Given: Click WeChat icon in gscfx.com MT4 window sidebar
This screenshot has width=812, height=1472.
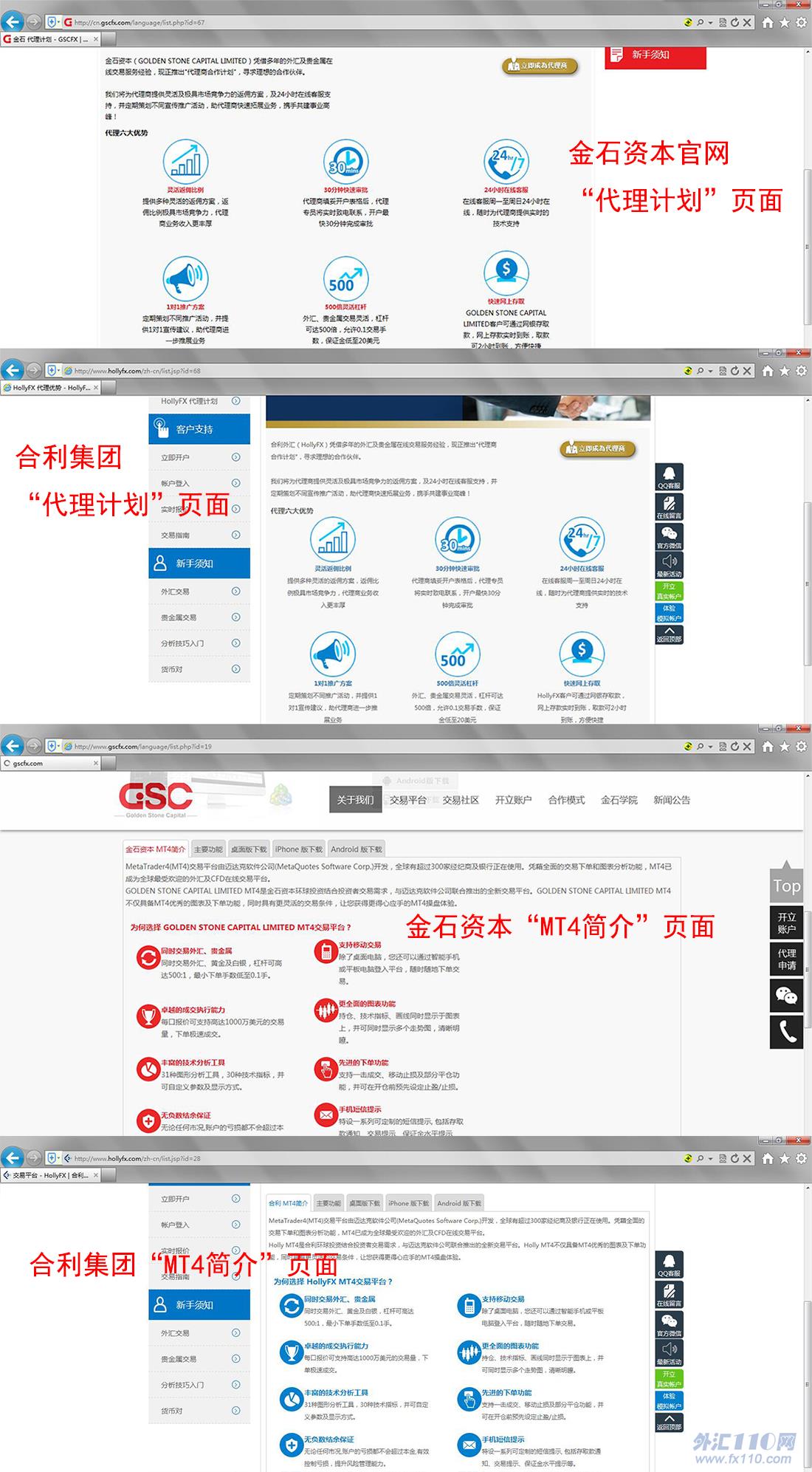Looking at the screenshot, I should tap(786, 996).
